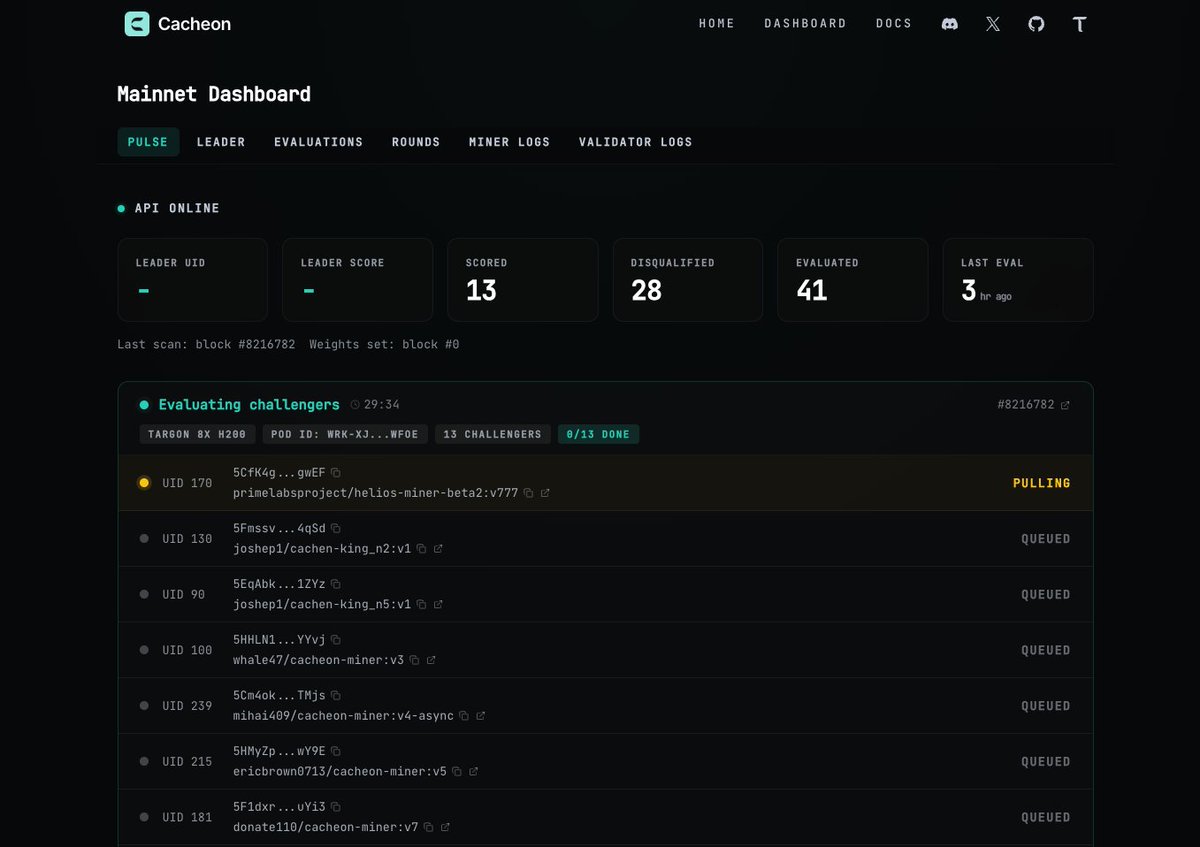Image resolution: width=1200 pixels, height=847 pixels.
Task: Open block #8216782 external link icon
Action: pyautogui.click(x=1065, y=405)
